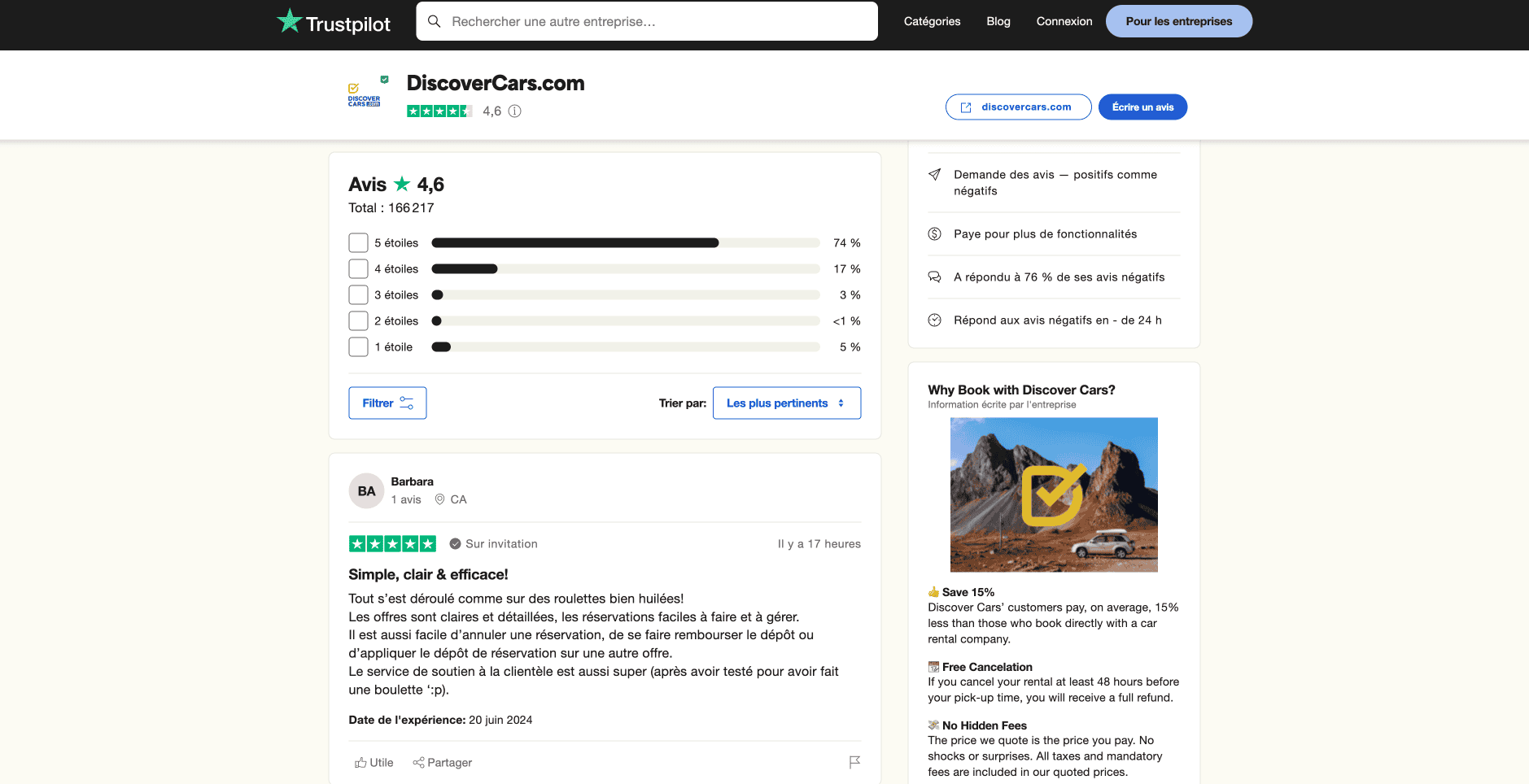Image resolution: width=1529 pixels, height=784 pixels.
Task: Open the rating info circle icon
Action: (x=514, y=111)
